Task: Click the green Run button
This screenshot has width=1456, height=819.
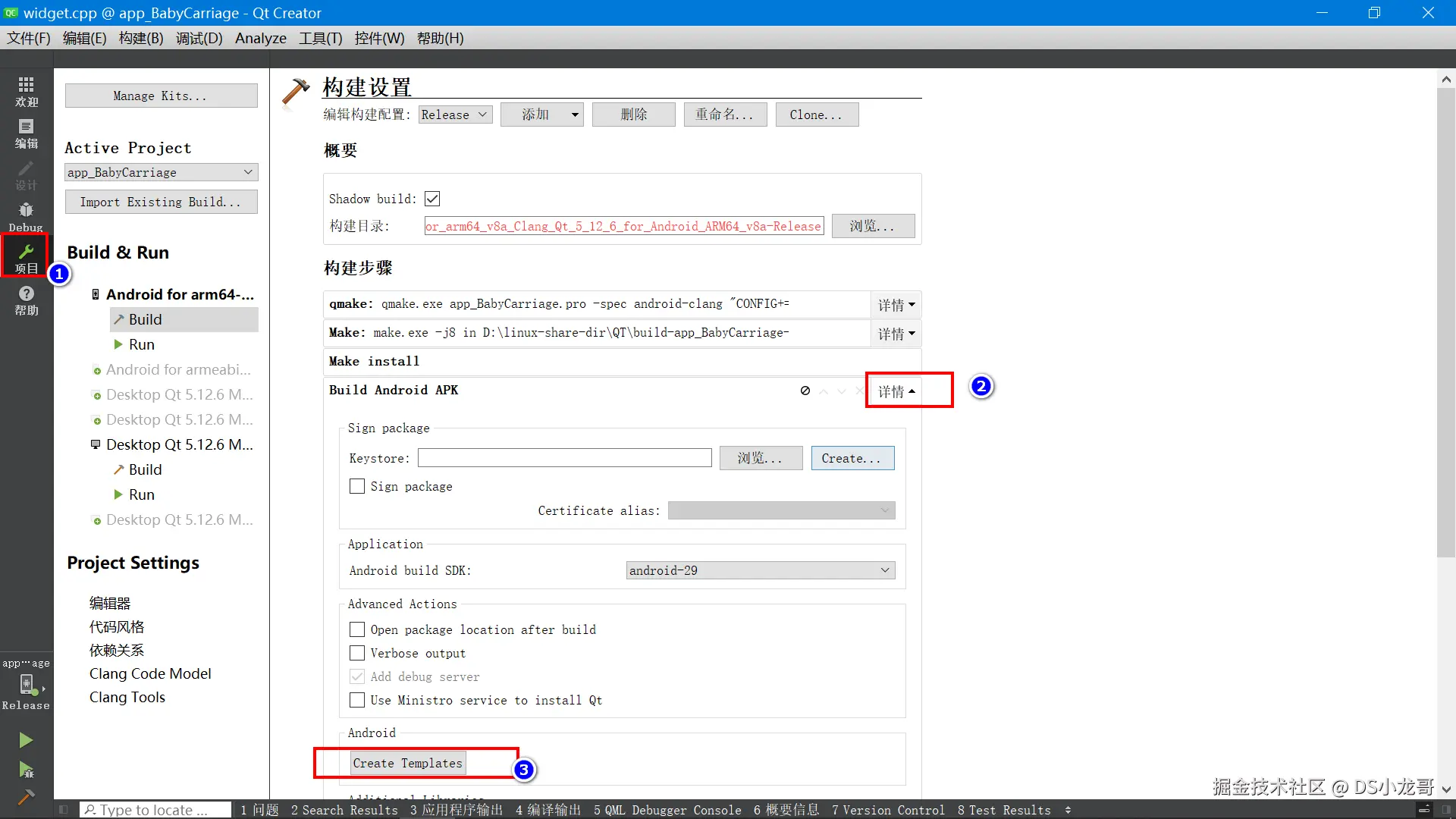Action: [x=26, y=739]
